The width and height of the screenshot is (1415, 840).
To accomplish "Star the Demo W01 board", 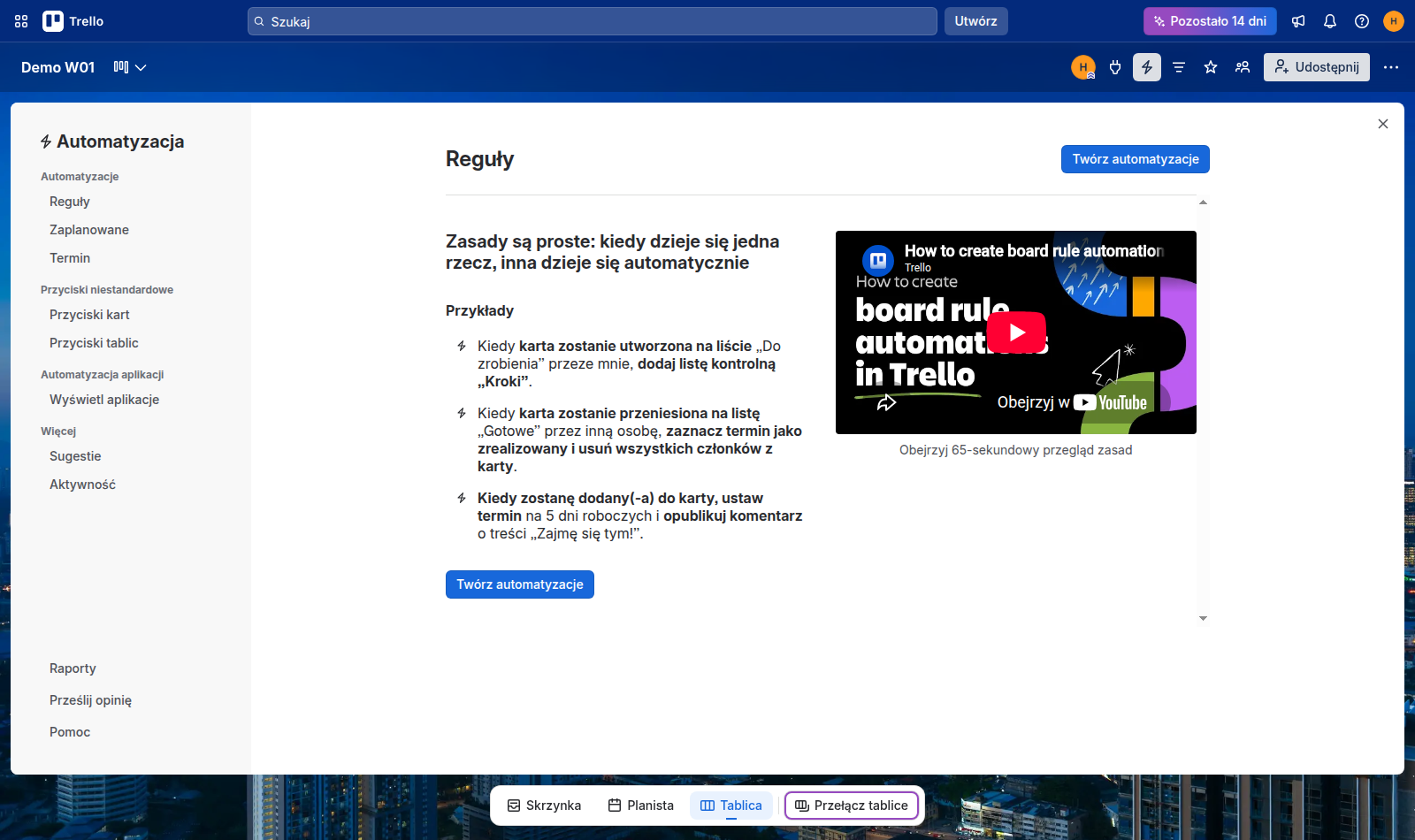I will 1211,67.
